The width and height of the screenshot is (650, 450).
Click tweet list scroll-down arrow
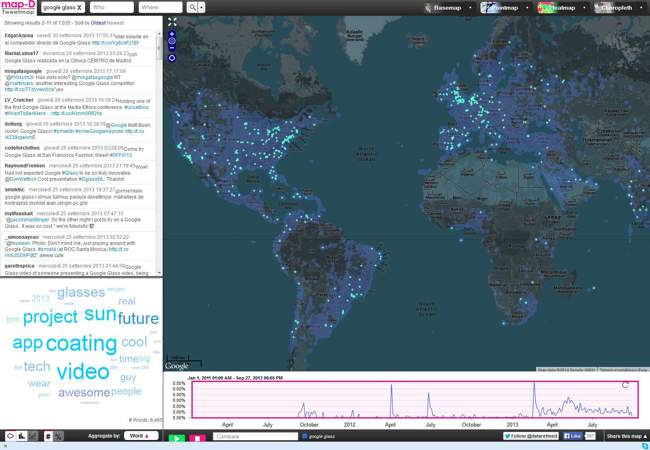pos(159,273)
